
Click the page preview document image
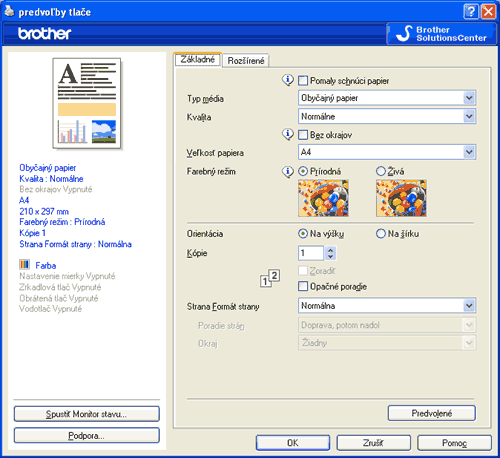87,103
